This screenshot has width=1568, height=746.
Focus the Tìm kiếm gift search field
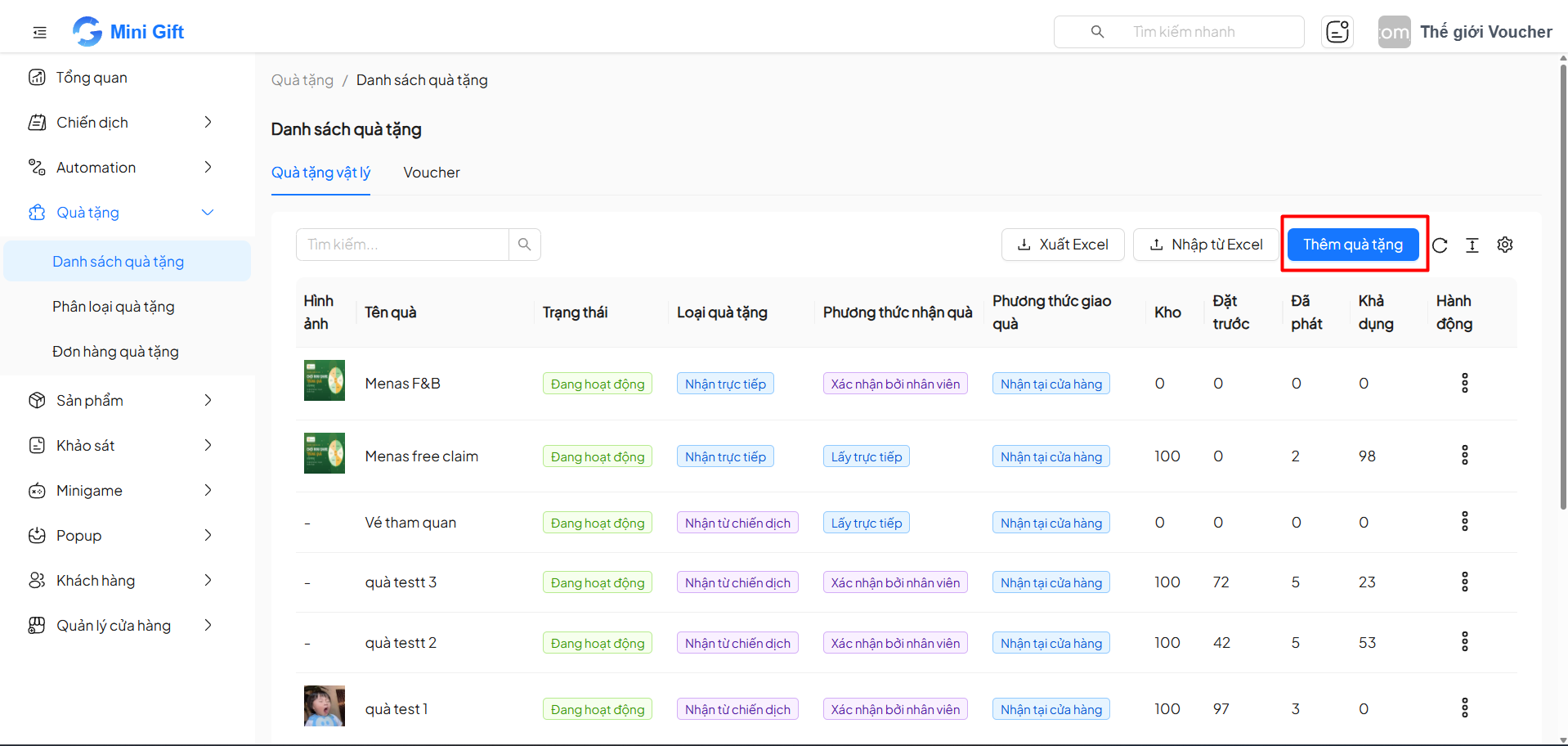pyautogui.click(x=402, y=245)
